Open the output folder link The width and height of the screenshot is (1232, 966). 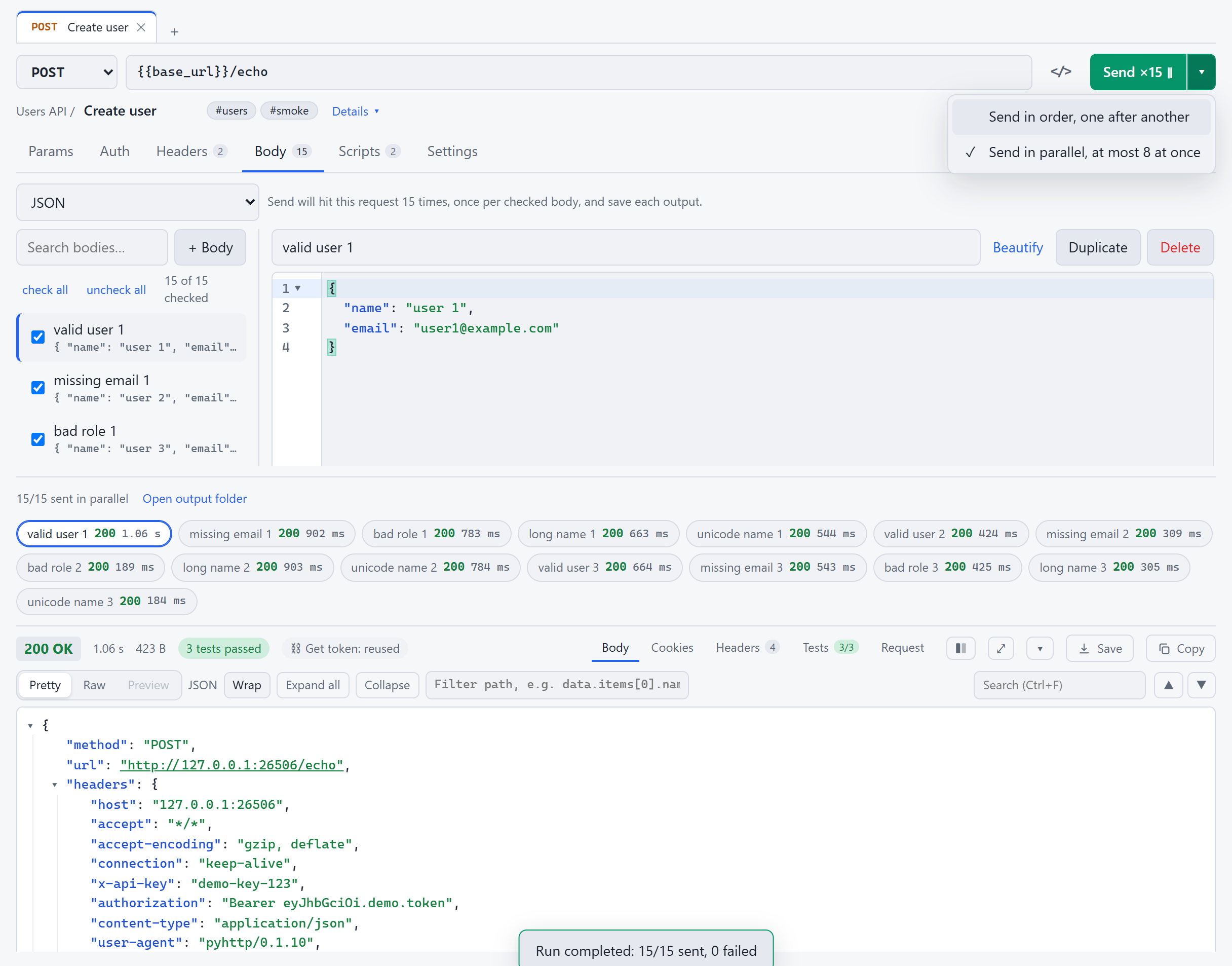[195, 498]
